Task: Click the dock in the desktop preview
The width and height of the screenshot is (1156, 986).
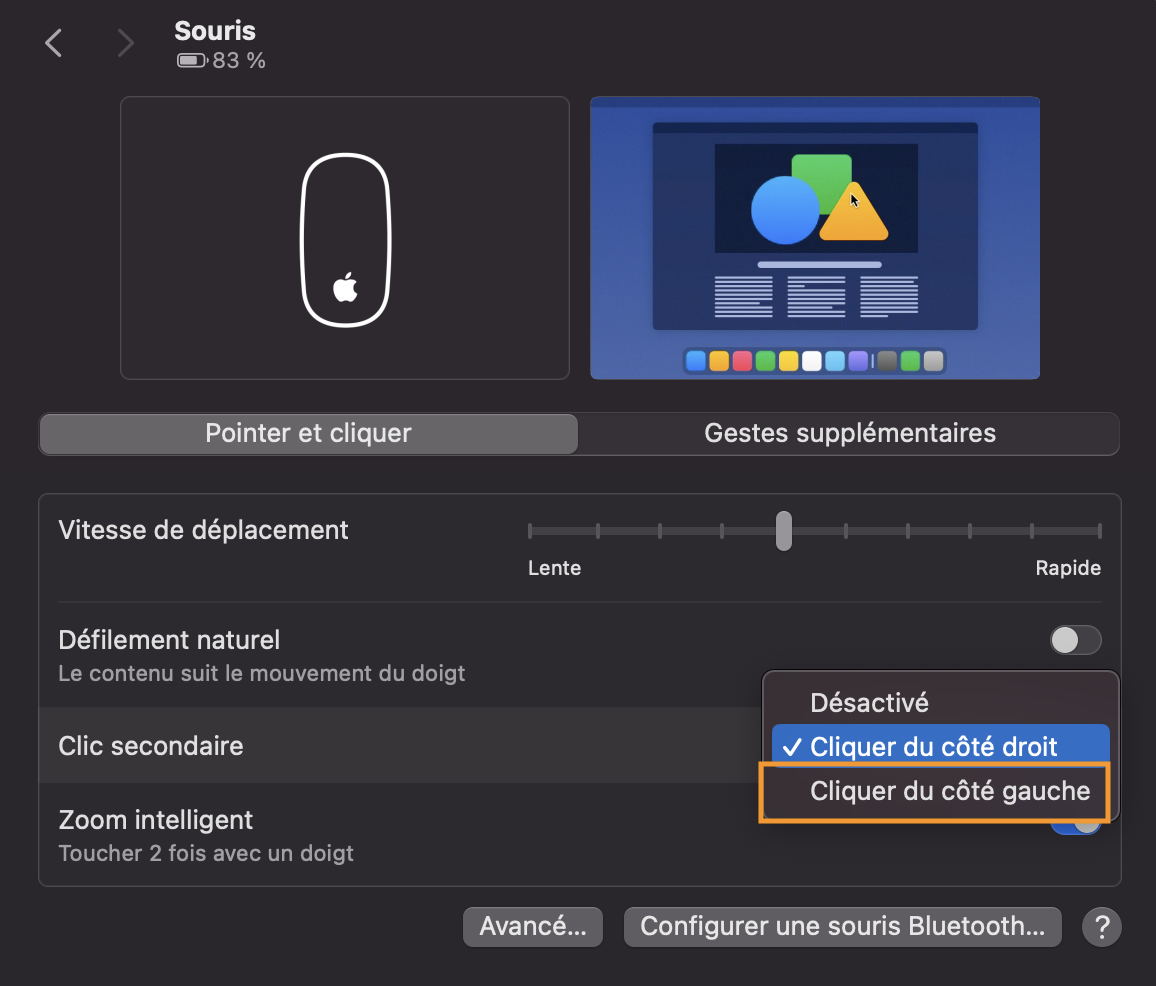Action: pyautogui.click(x=814, y=360)
